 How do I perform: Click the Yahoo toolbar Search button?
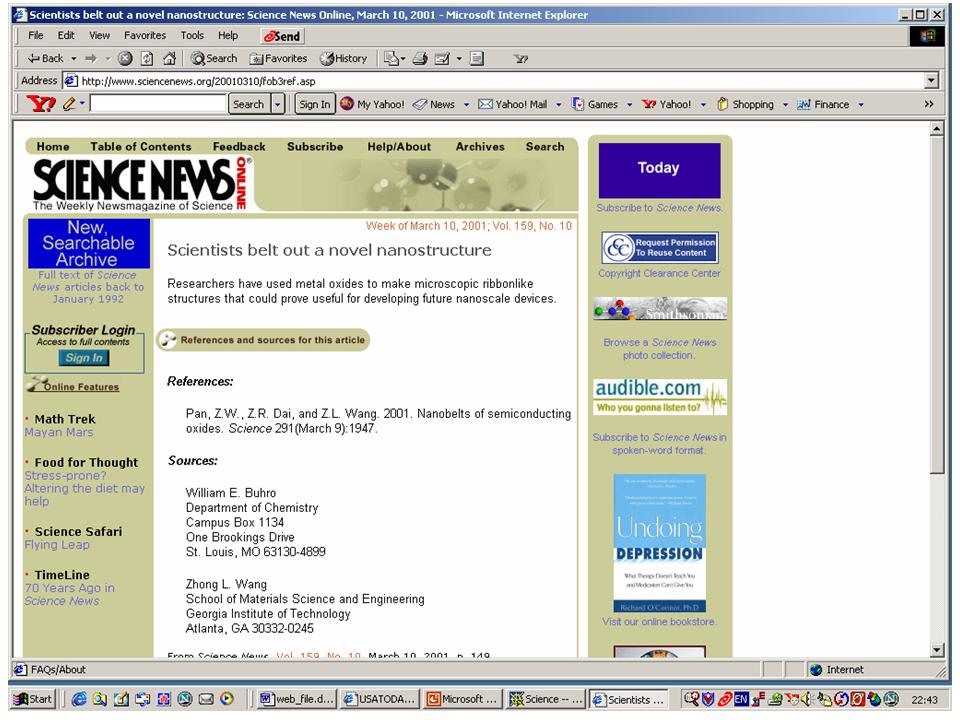[248, 104]
